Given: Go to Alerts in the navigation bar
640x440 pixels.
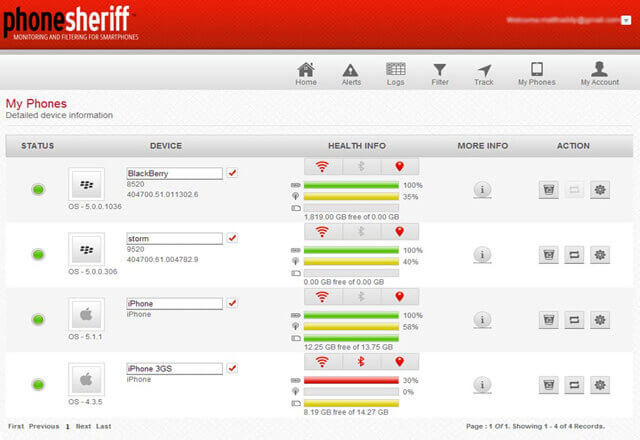Looking at the screenshot, I should (351, 74).
